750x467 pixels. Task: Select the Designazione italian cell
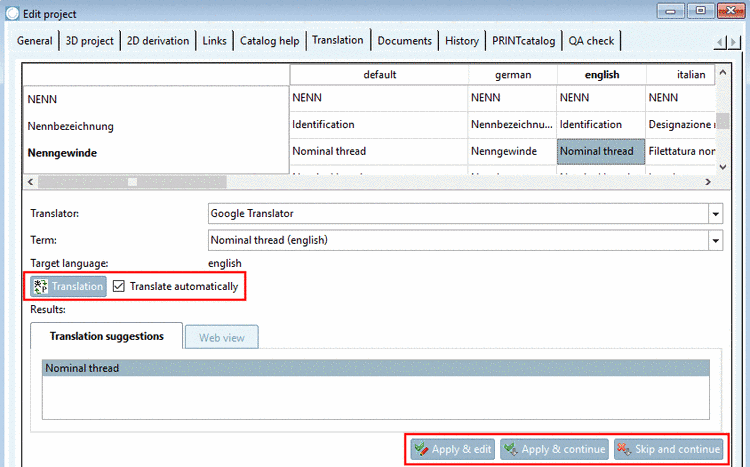coord(681,125)
